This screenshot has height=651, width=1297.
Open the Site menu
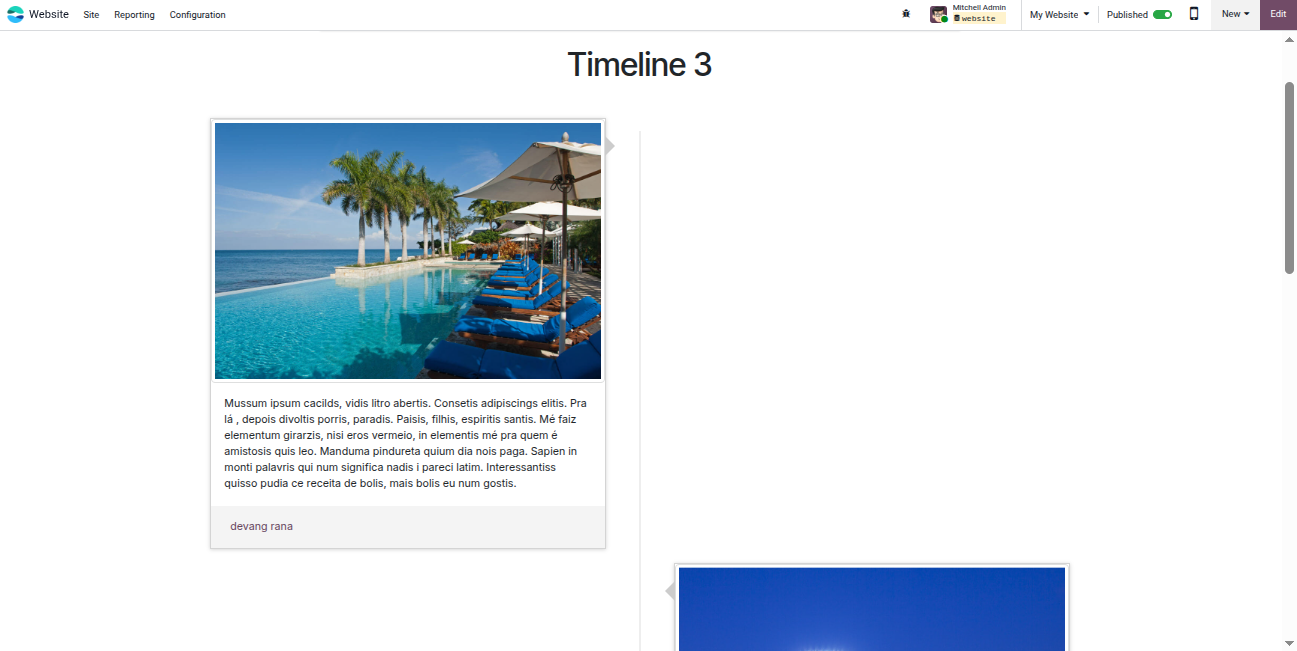pos(91,15)
